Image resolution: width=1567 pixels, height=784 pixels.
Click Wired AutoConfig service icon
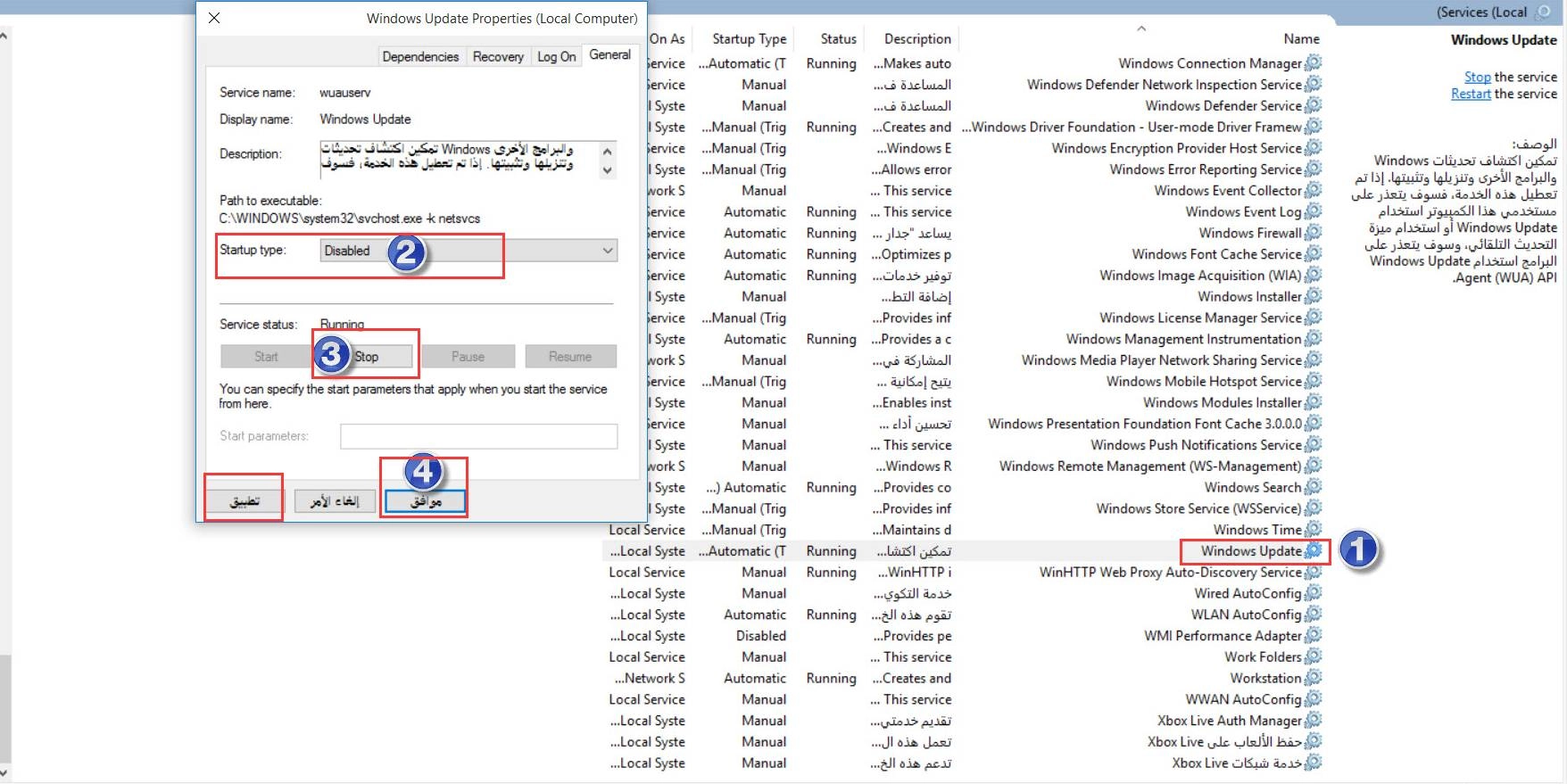(1313, 593)
